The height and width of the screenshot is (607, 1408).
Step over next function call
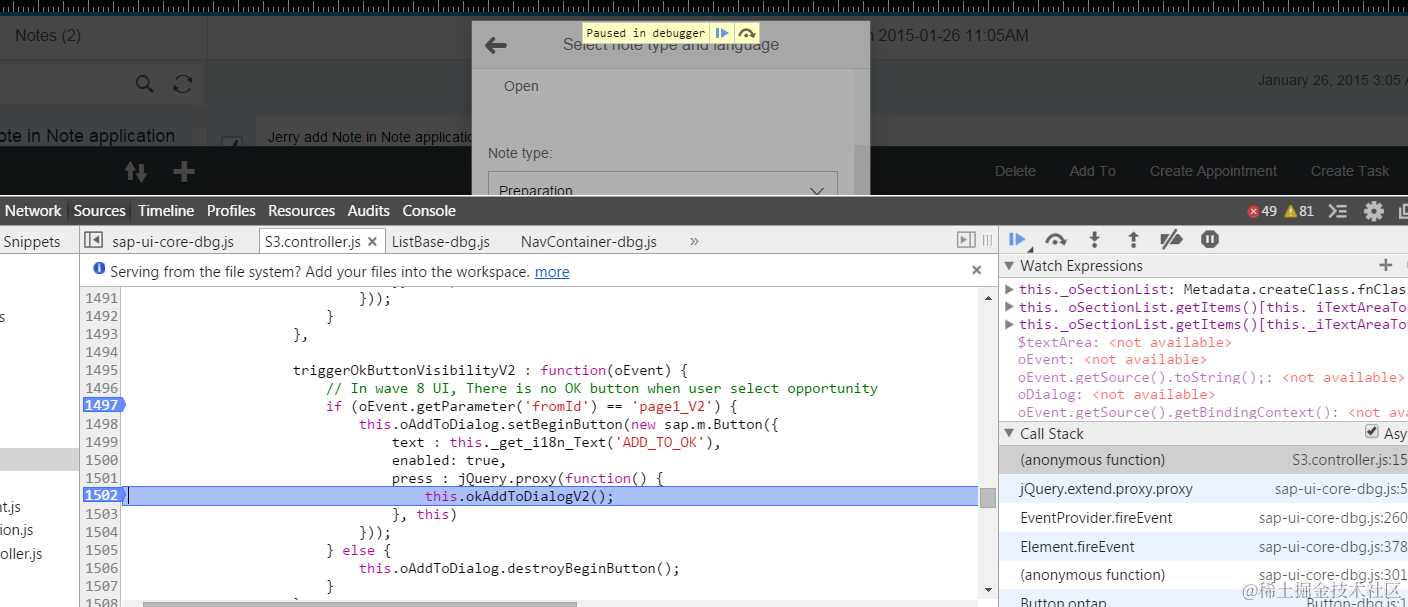click(1056, 240)
